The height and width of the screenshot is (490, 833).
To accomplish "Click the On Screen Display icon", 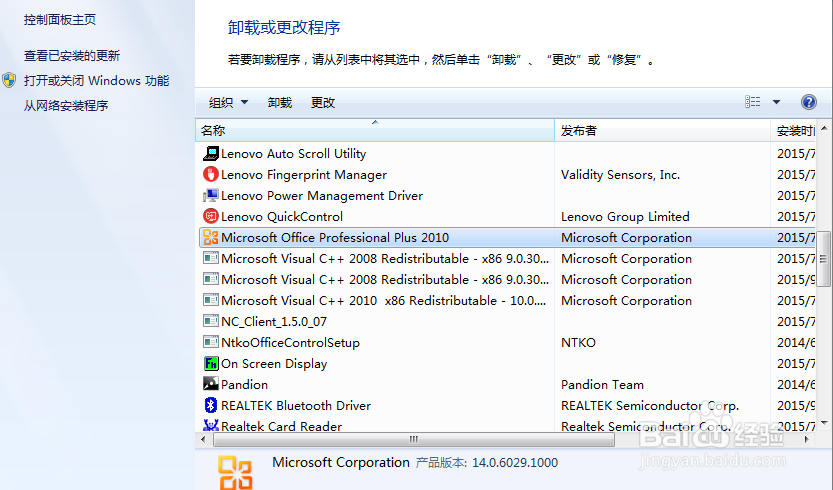I will click(x=210, y=364).
